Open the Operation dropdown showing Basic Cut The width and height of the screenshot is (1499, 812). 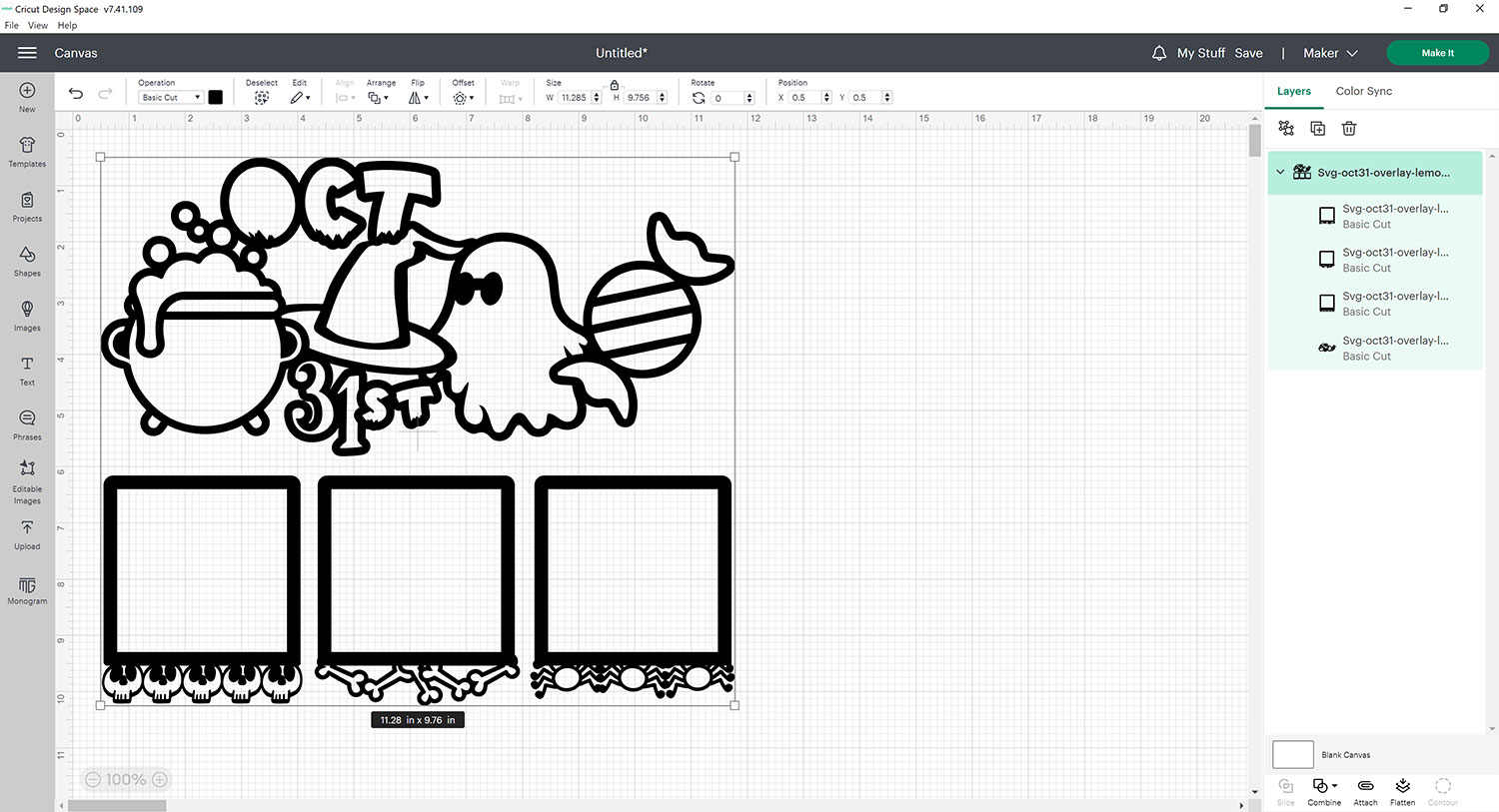click(x=170, y=98)
